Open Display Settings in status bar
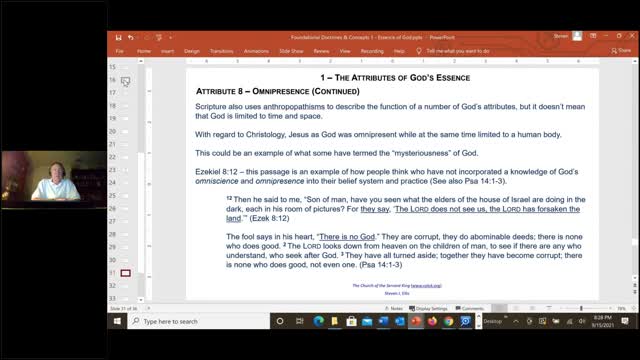Viewport: 640px width, 360px height. (x=428, y=309)
